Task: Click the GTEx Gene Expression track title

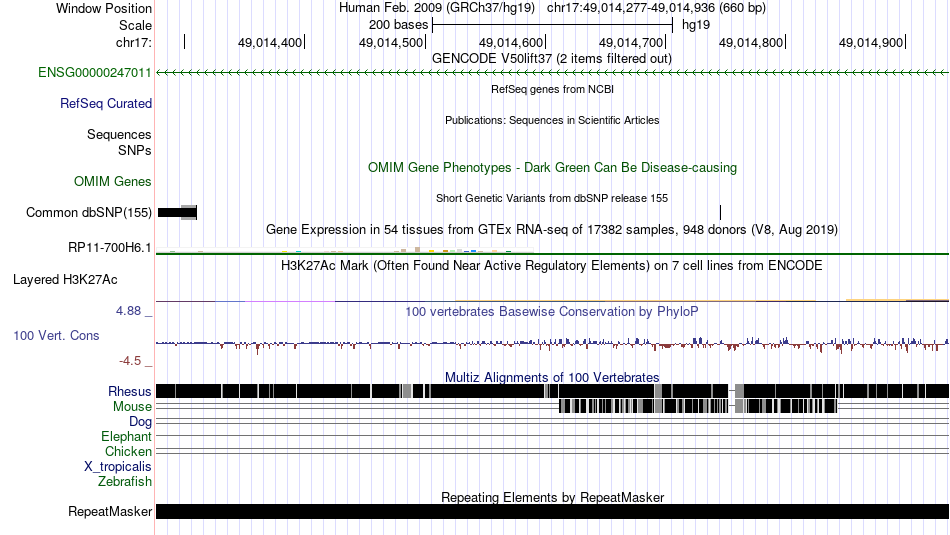Action: point(552,230)
